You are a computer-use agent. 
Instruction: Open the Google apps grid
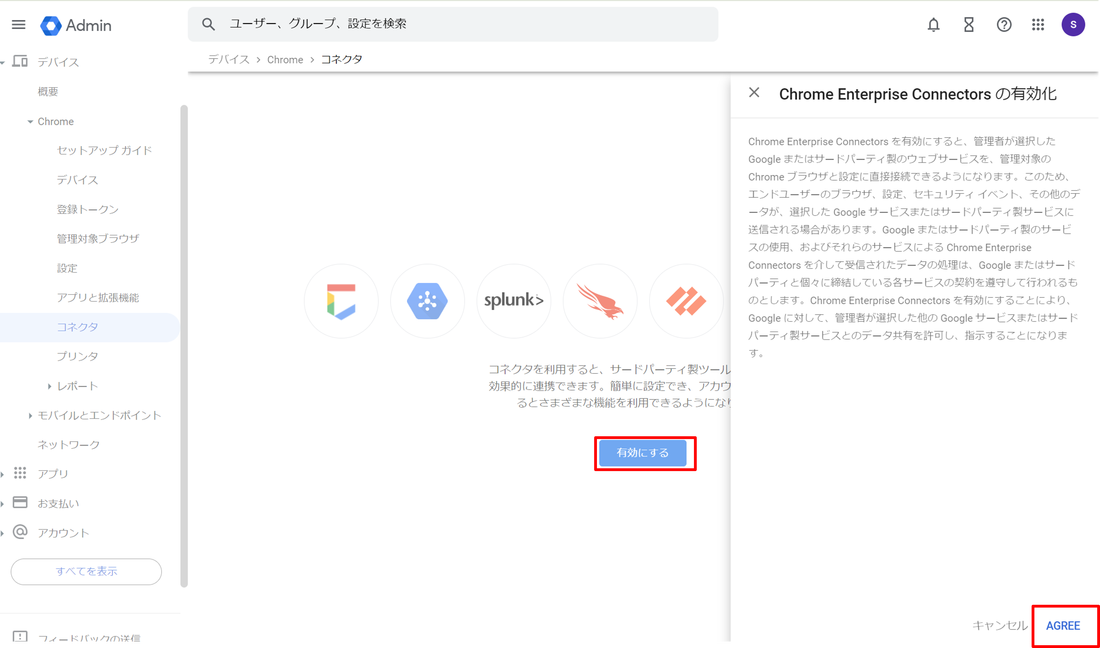[1038, 25]
